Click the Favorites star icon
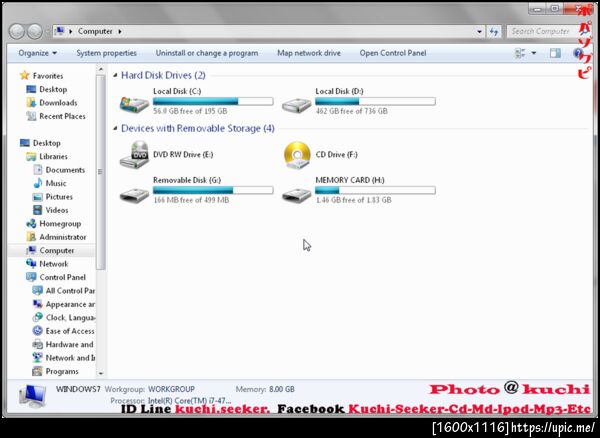This screenshot has height=438, width=600. [x=24, y=75]
